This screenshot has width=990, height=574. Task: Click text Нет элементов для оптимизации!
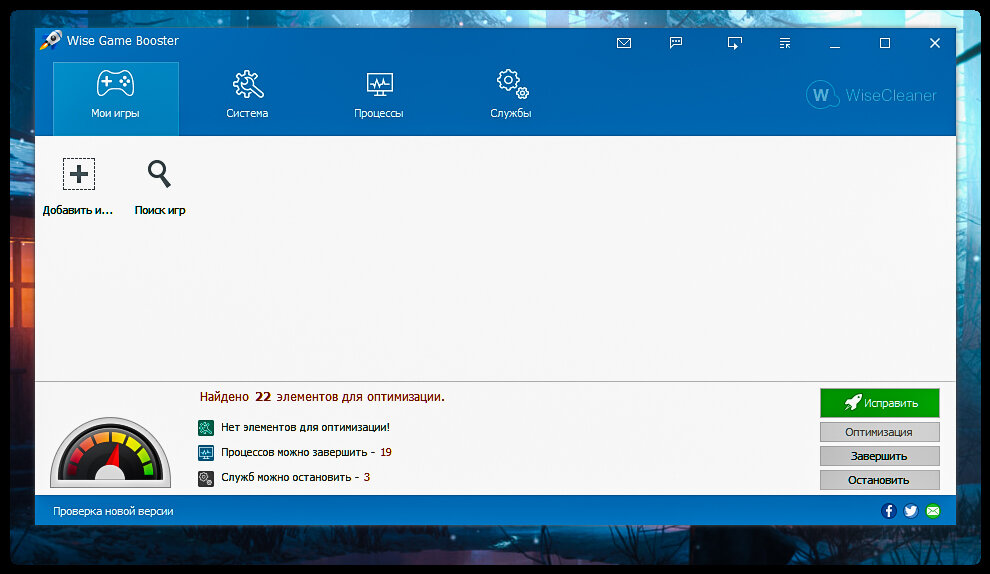pos(306,428)
